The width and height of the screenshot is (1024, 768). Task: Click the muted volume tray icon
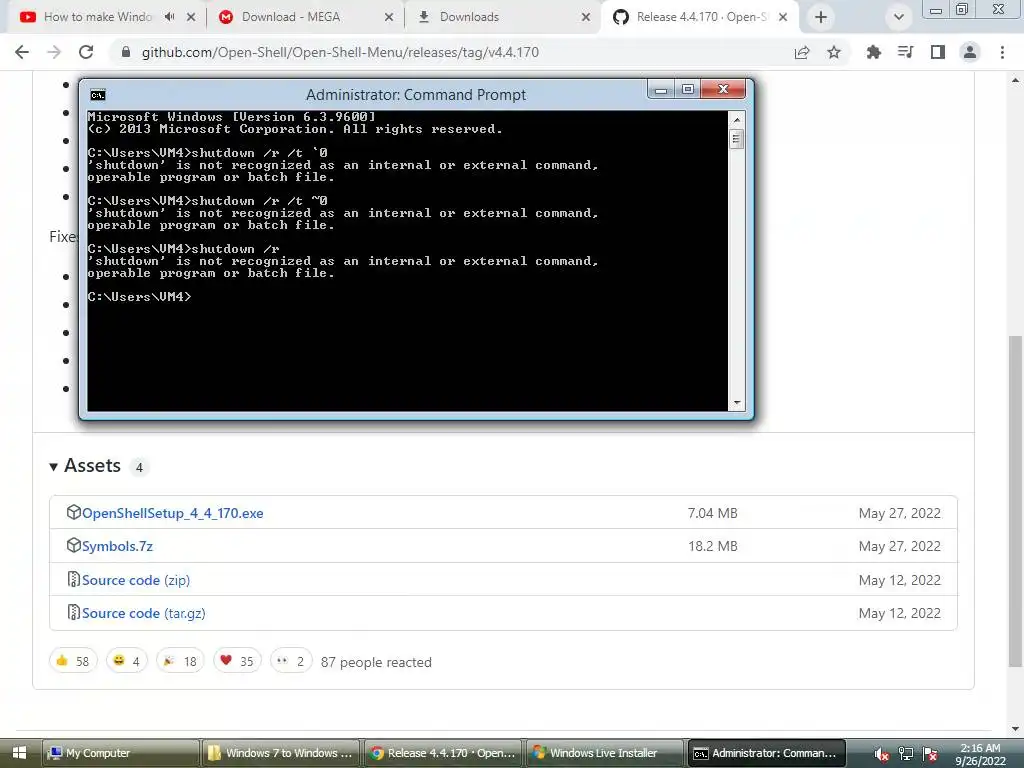[x=882, y=754]
